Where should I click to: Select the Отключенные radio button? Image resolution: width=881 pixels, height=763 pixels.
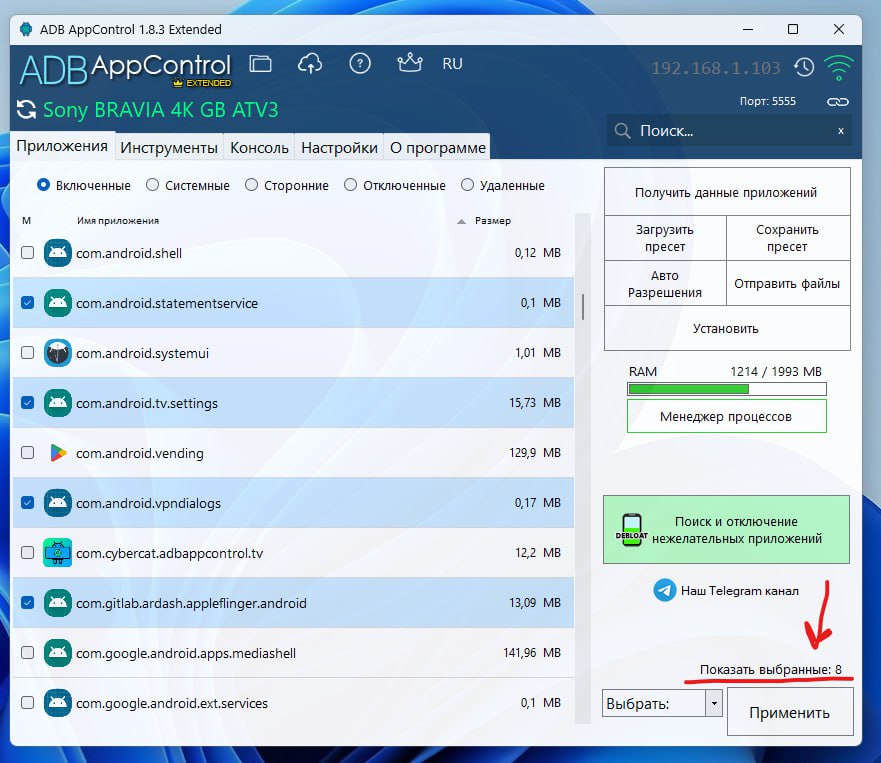(x=350, y=185)
